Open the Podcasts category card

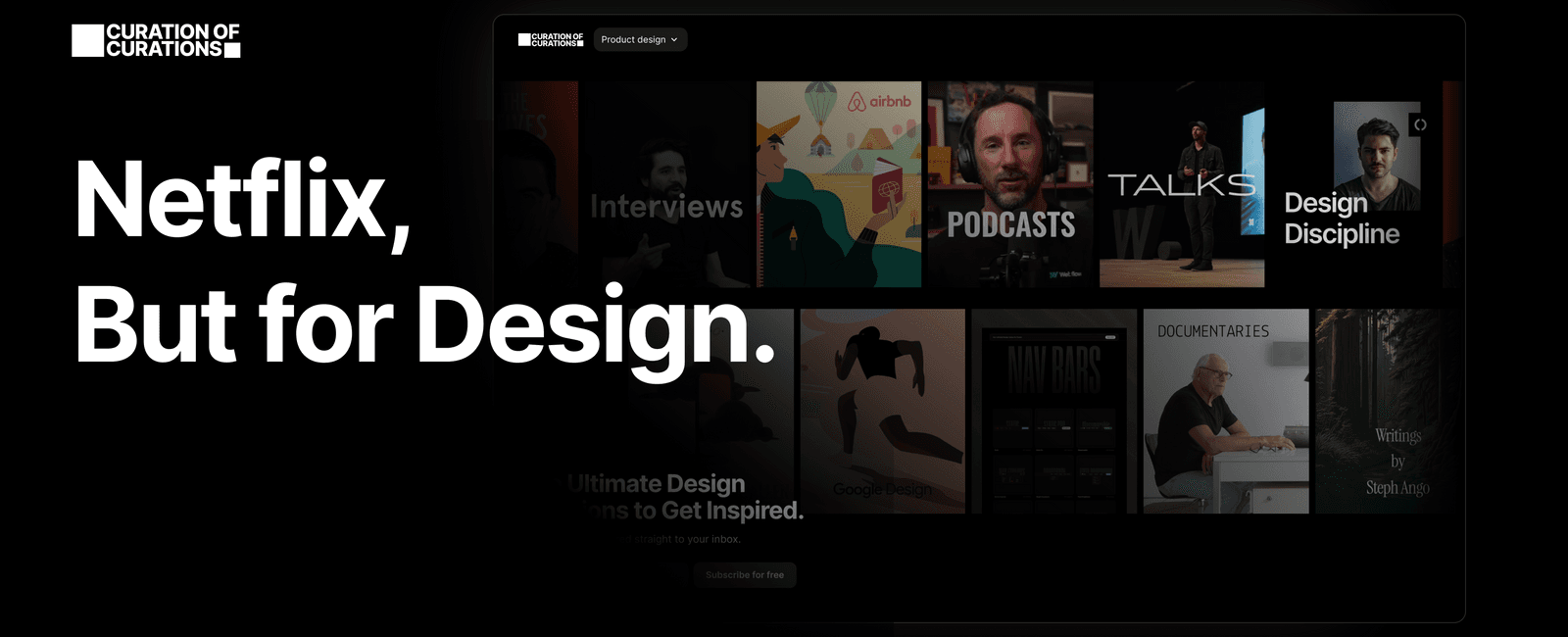coord(1010,184)
